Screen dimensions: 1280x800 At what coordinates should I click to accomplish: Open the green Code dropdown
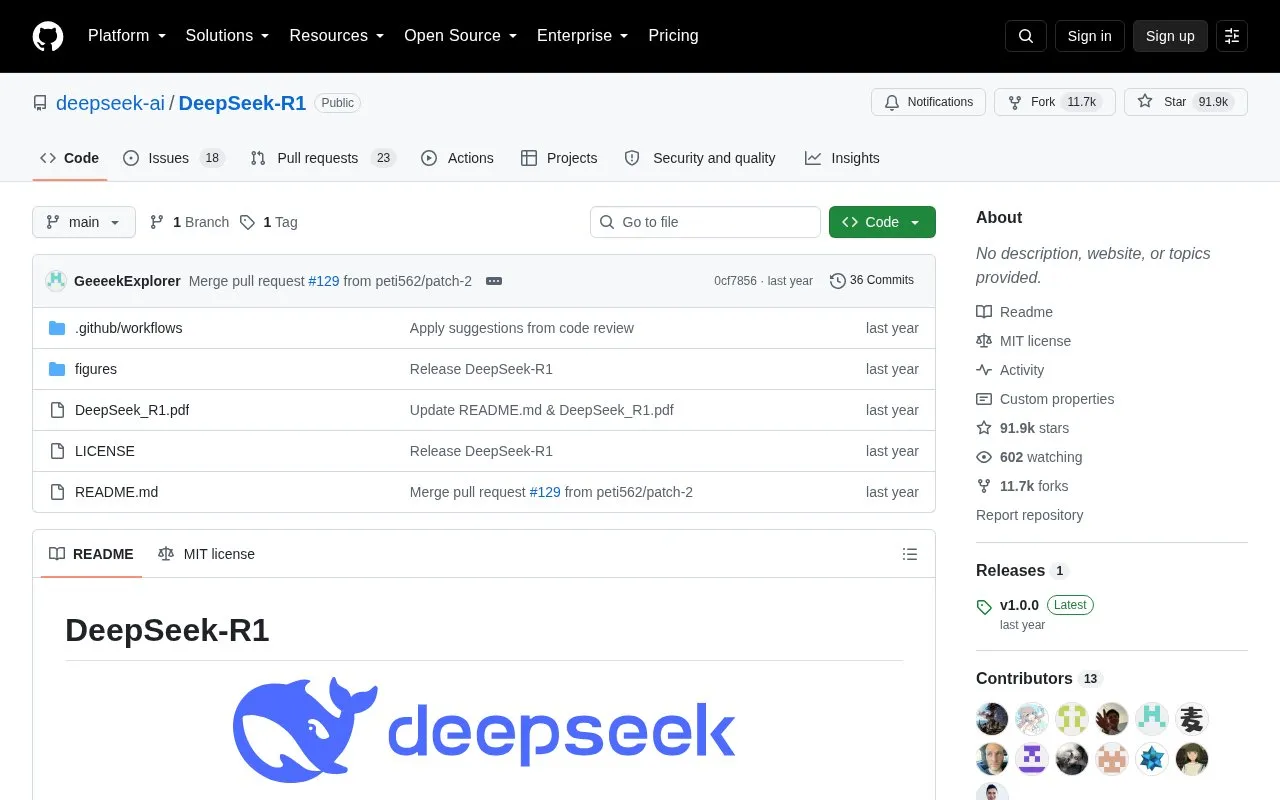(x=882, y=222)
